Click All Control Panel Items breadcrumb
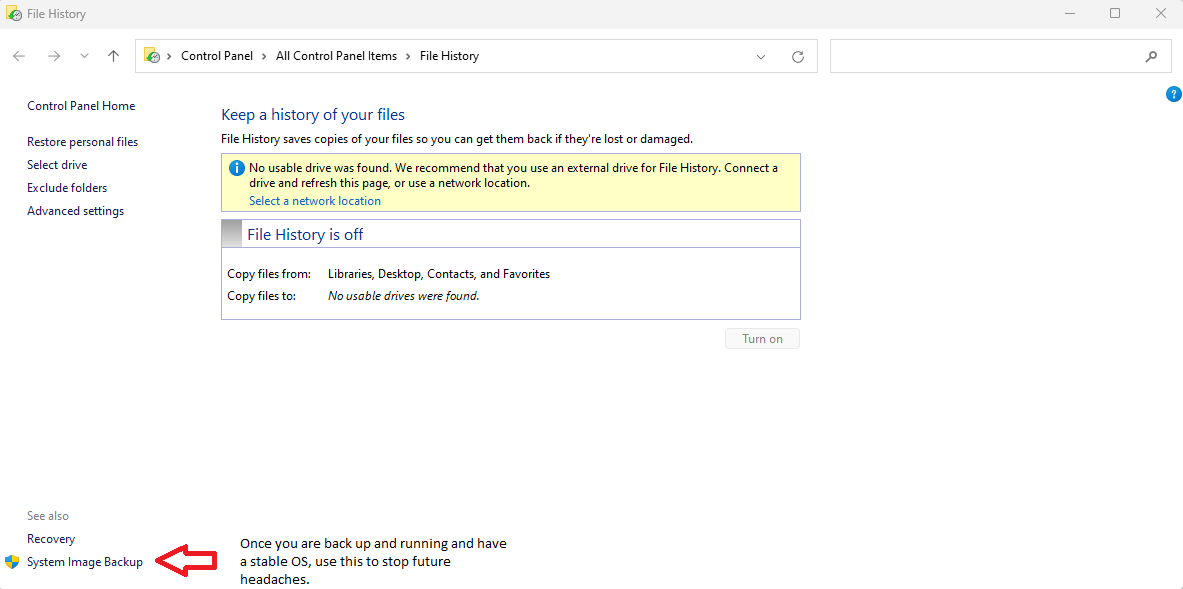 (336, 56)
